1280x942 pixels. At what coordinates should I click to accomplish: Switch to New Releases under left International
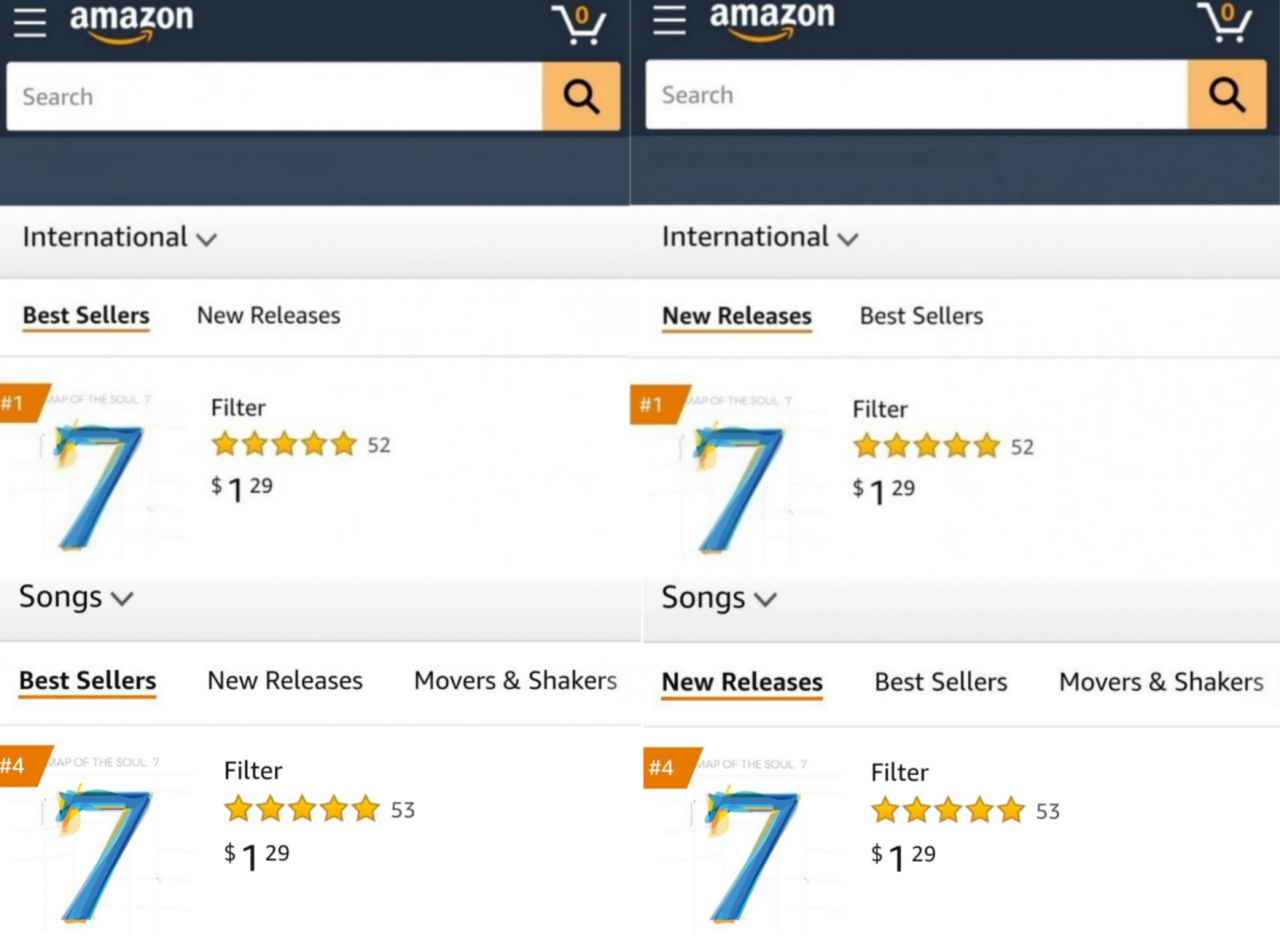268,315
